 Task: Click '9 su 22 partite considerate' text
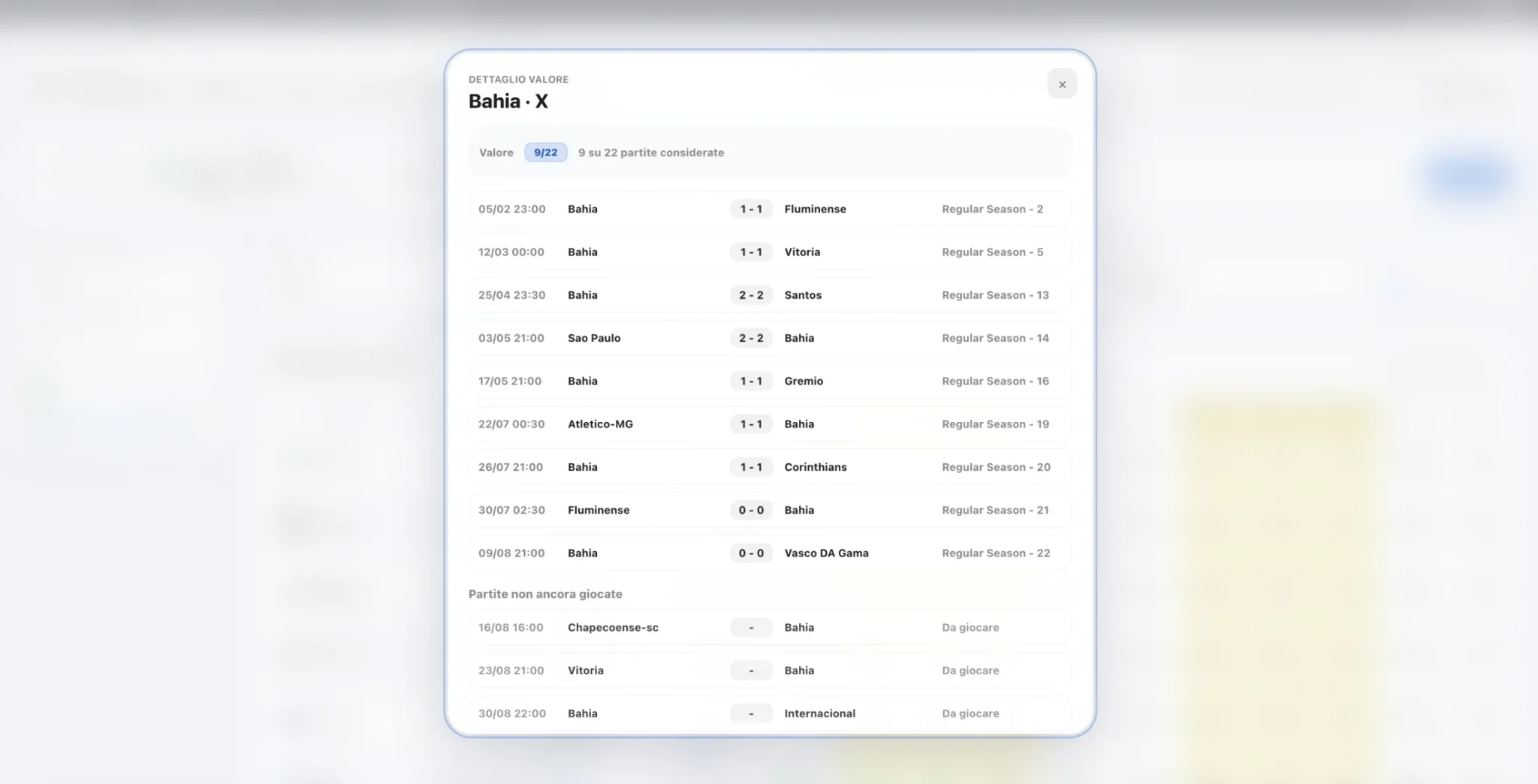click(651, 152)
